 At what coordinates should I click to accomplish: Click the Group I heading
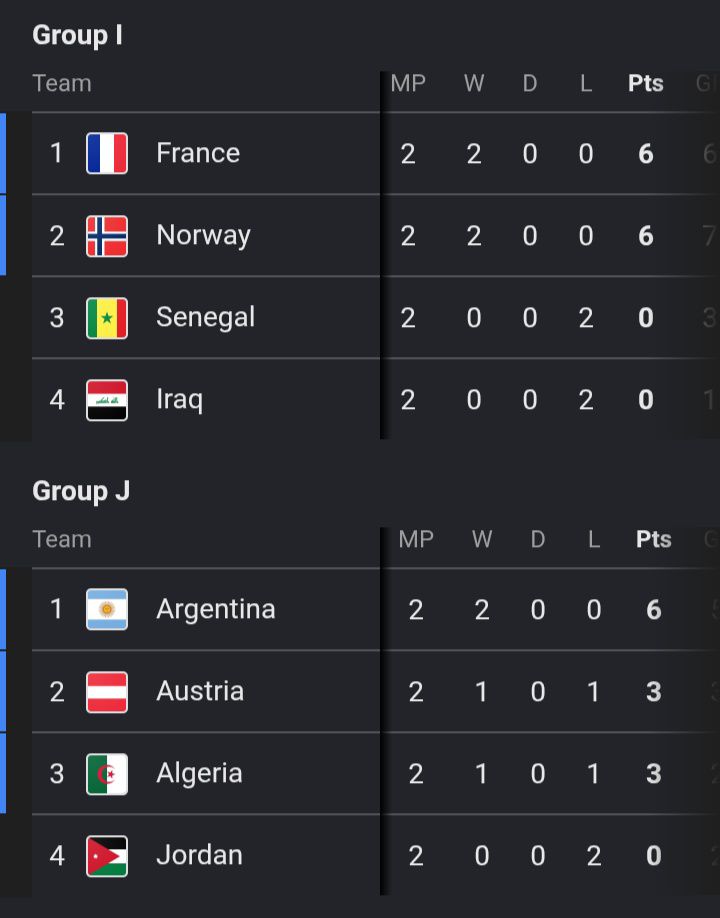[x=77, y=35]
